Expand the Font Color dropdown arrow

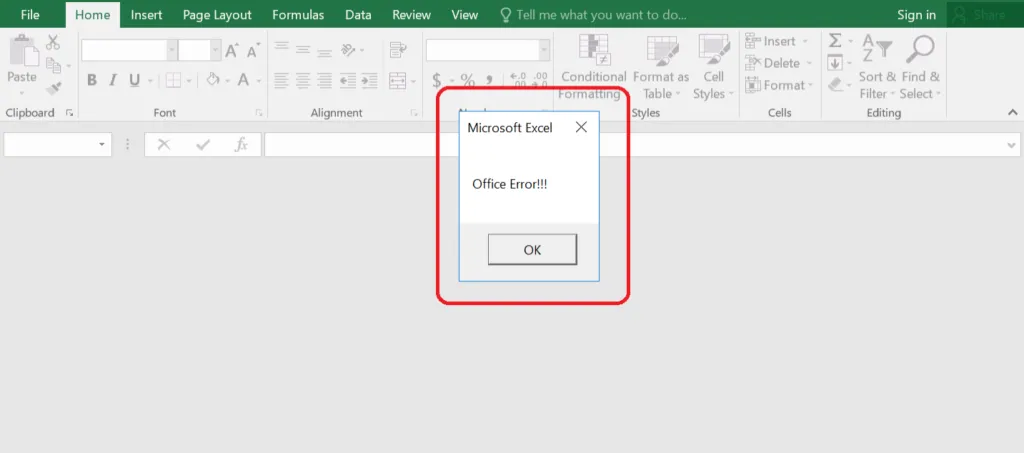coord(259,81)
